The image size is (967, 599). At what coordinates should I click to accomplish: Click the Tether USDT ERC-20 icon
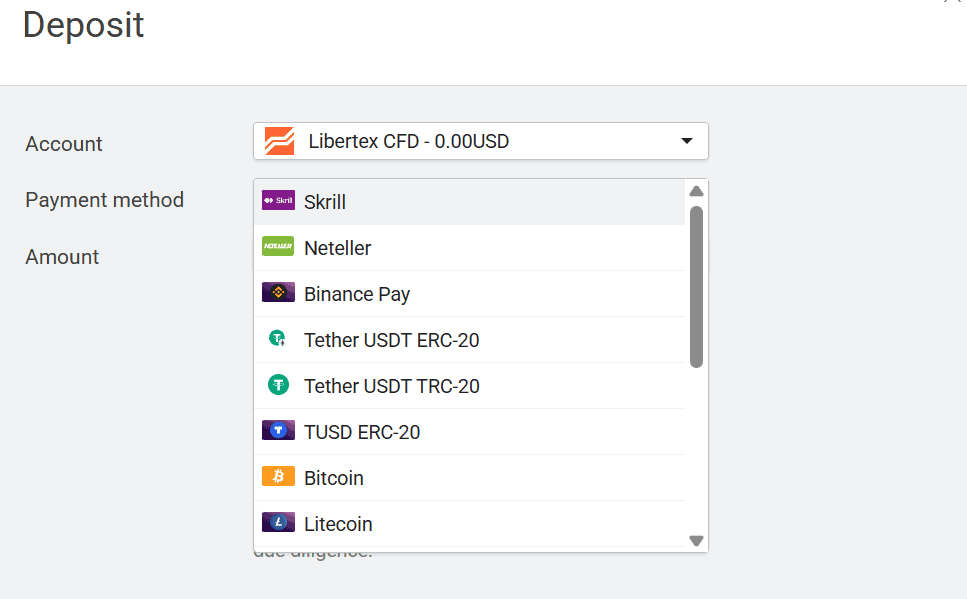277,339
